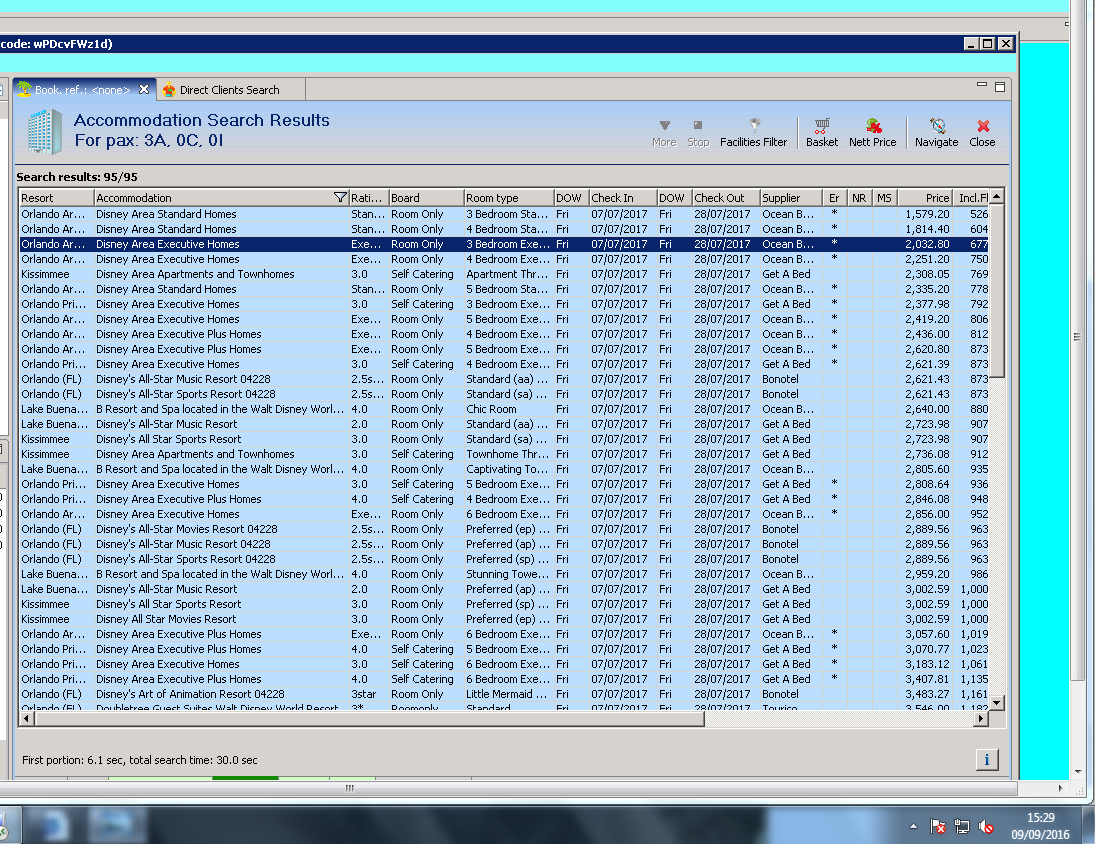
Task: Click the table's scroll up arrow
Action: (997, 197)
